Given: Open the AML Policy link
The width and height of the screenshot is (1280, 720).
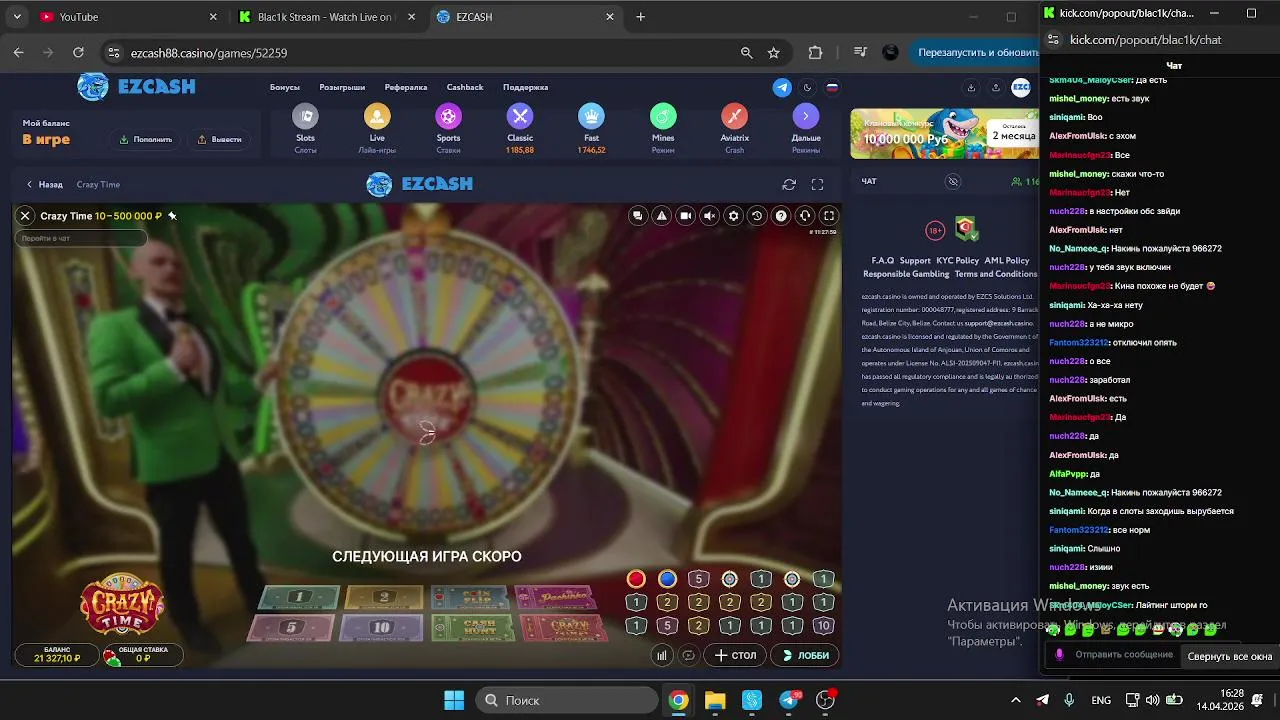Looking at the screenshot, I should click(x=1007, y=260).
